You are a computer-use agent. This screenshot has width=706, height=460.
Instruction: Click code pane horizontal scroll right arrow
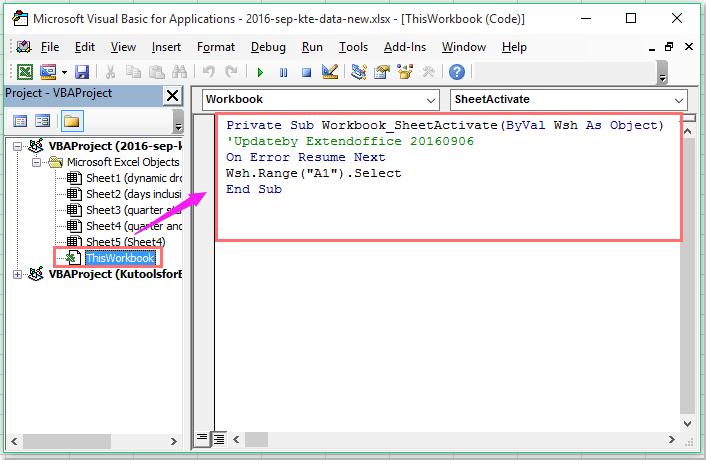tap(672, 439)
